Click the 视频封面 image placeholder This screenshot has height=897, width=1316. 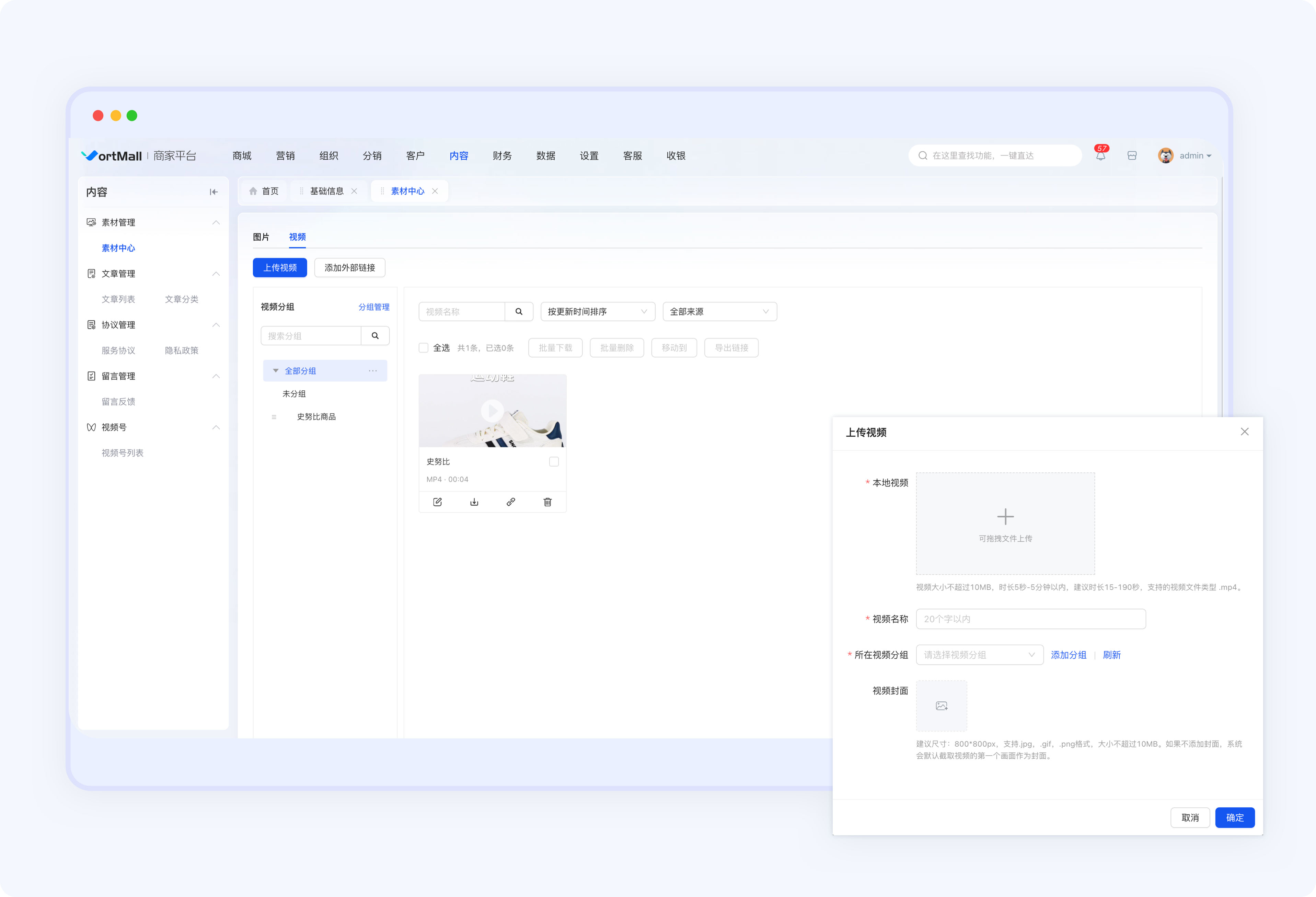point(941,705)
